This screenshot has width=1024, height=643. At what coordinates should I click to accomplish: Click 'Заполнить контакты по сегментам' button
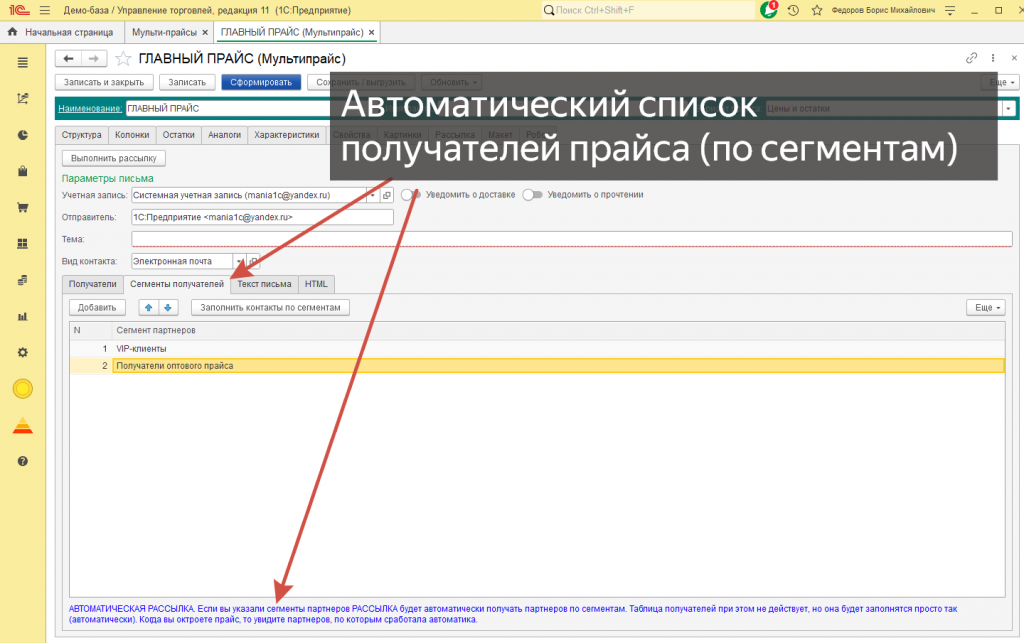[270, 307]
